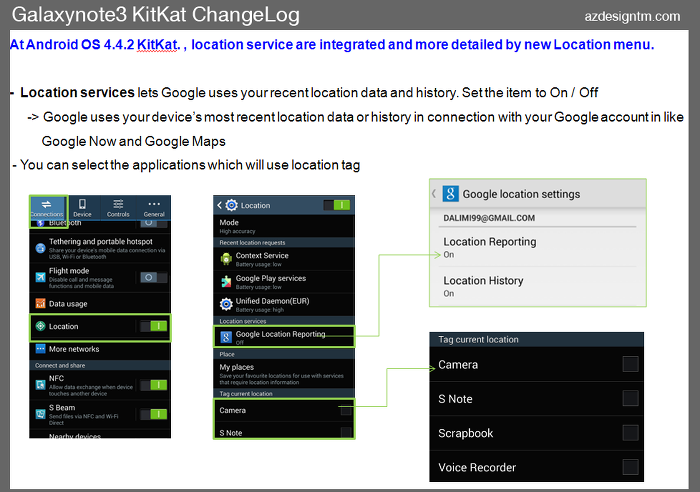This screenshot has height=492, width=700.
Task: Click the More networks icon
Action: tap(41, 349)
